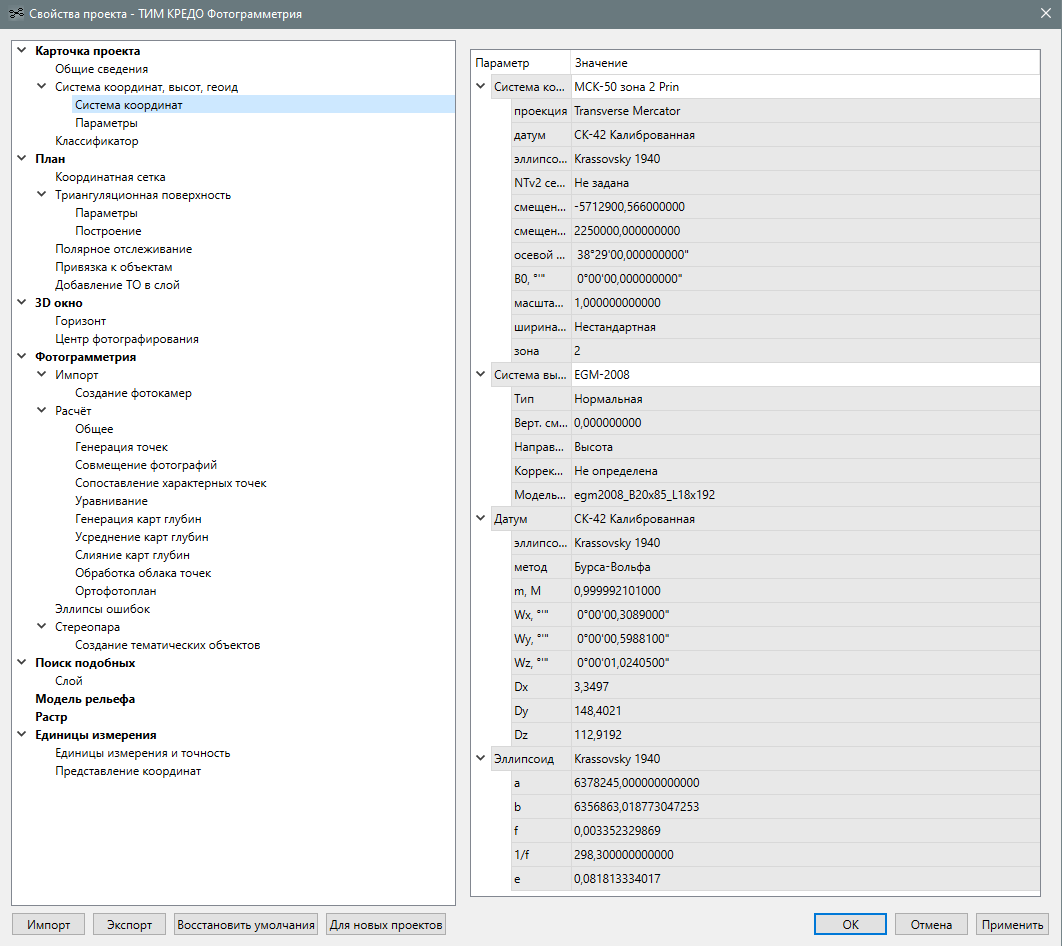Select Усреднение карт глубин
1062x946 pixels.
(x=142, y=537)
